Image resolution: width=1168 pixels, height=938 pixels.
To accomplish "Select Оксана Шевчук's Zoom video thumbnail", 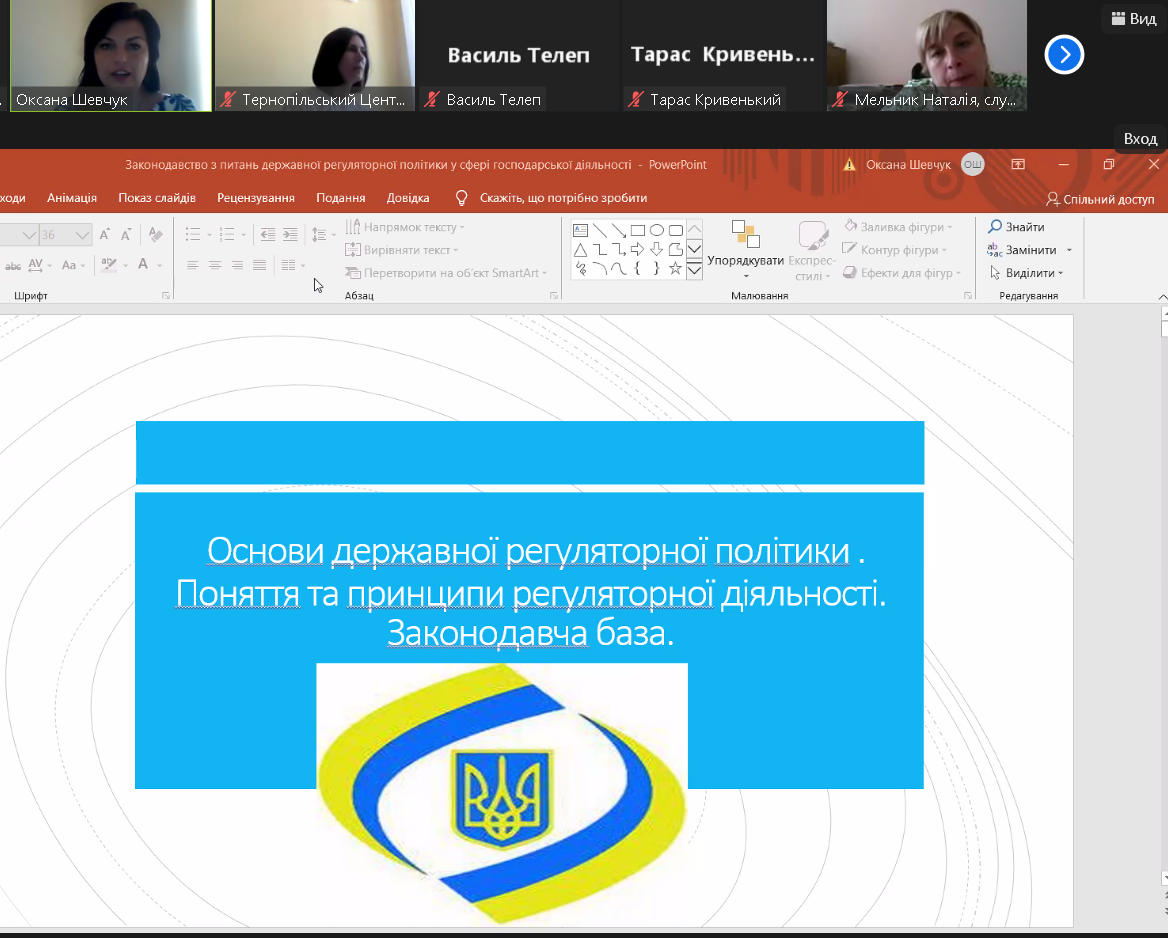I will (111, 55).
